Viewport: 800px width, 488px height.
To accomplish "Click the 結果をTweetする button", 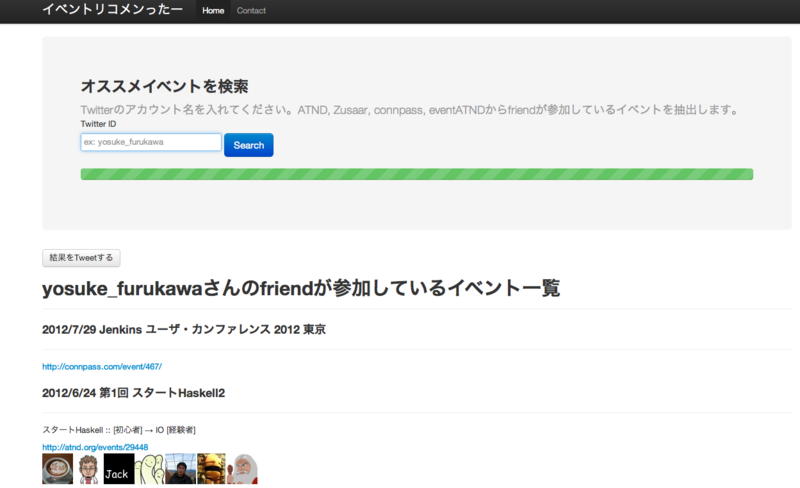I will pyautogui.click(x=81, y=258).
